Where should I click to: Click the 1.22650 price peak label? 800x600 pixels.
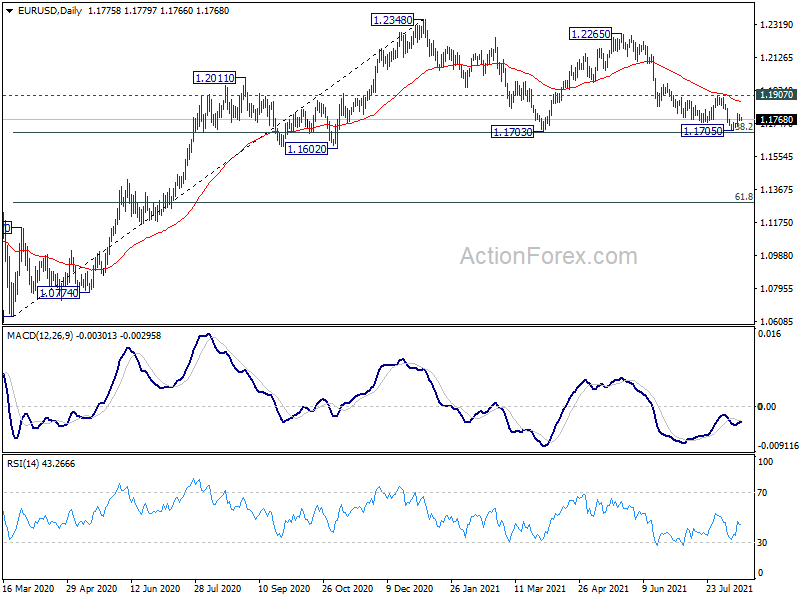(590, 34)
